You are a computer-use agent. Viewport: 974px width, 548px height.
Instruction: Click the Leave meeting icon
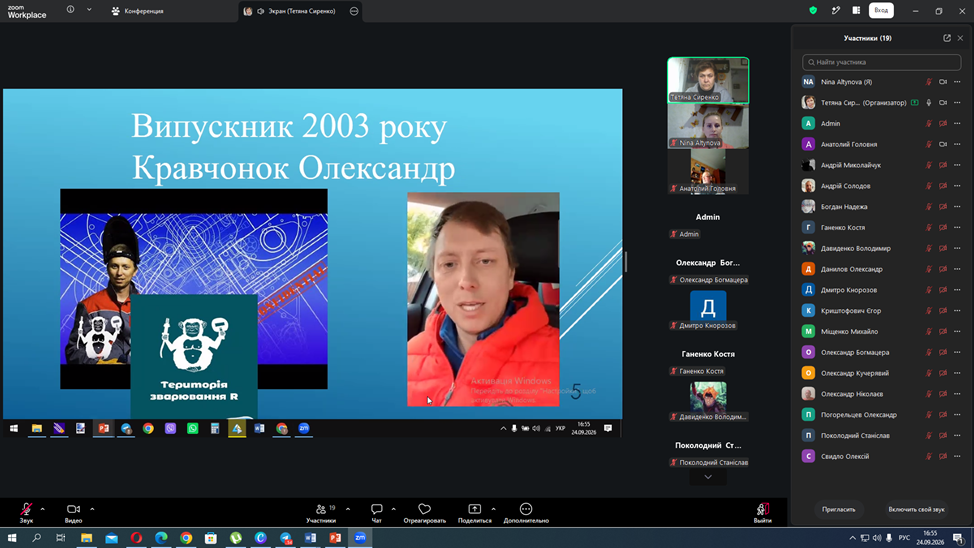click(x=763, y=509)
